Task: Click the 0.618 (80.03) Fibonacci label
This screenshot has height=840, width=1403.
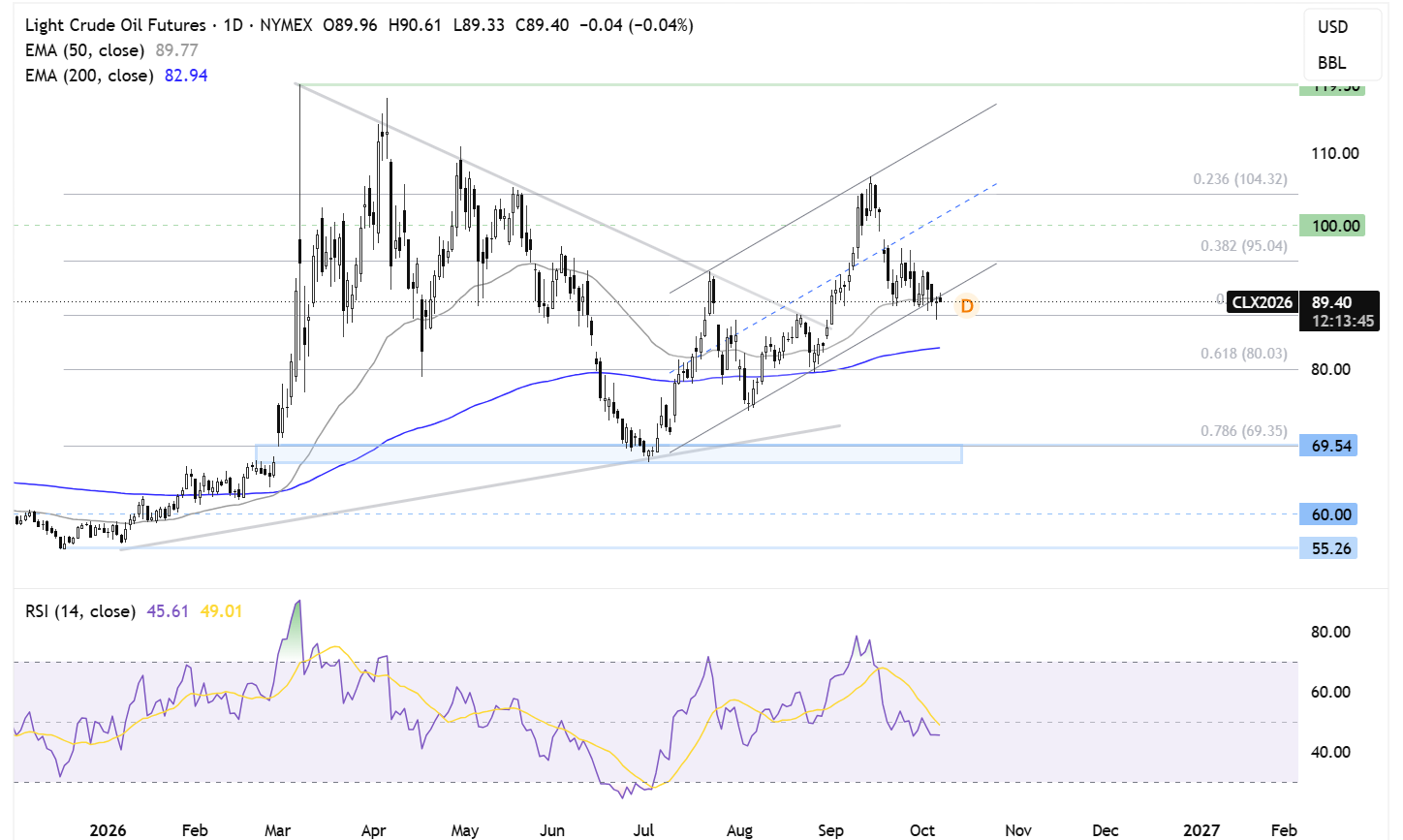Action: [x=1244, y=354]
